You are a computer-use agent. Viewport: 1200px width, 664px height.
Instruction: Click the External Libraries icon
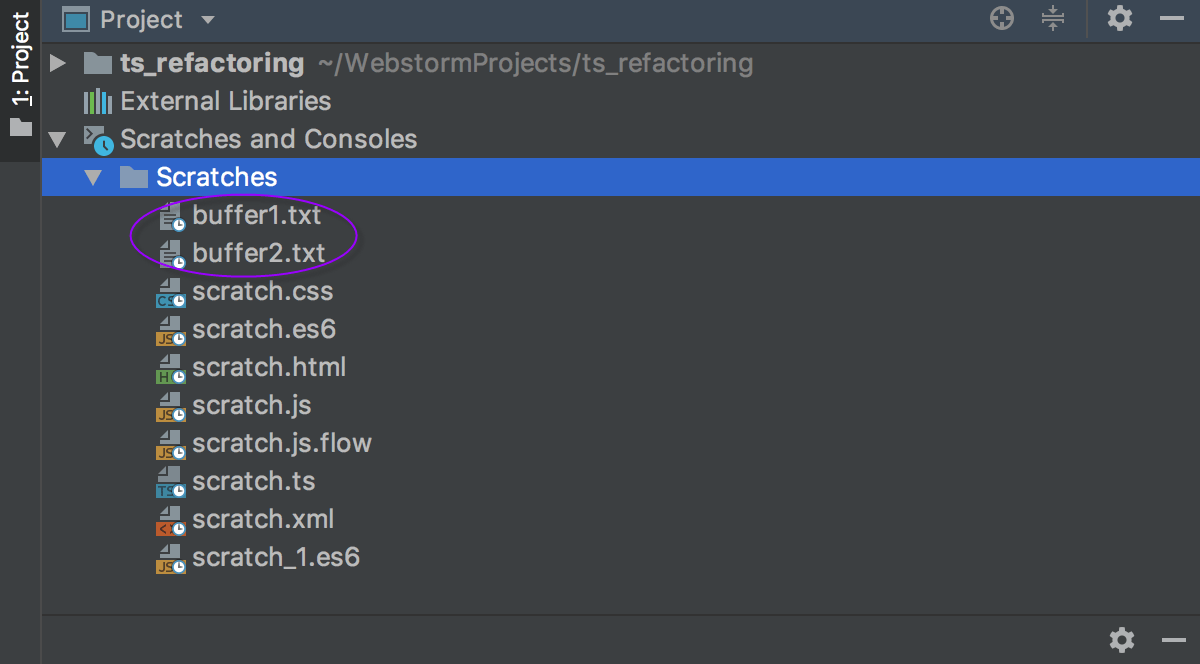97,100
